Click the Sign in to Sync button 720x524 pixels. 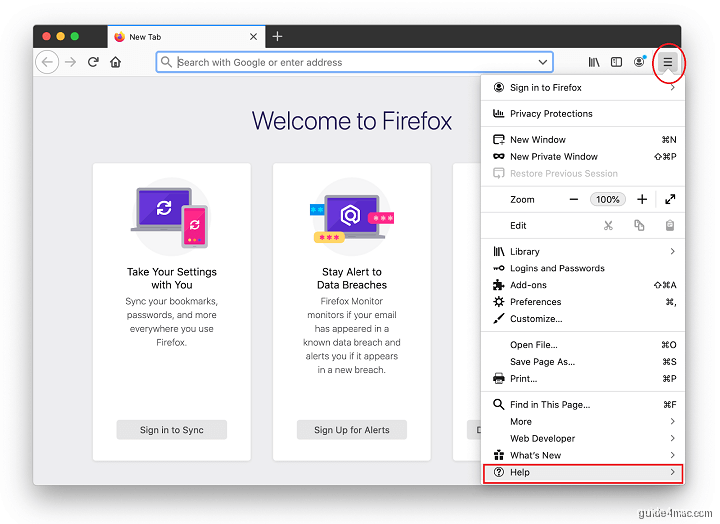click(171, 430)
